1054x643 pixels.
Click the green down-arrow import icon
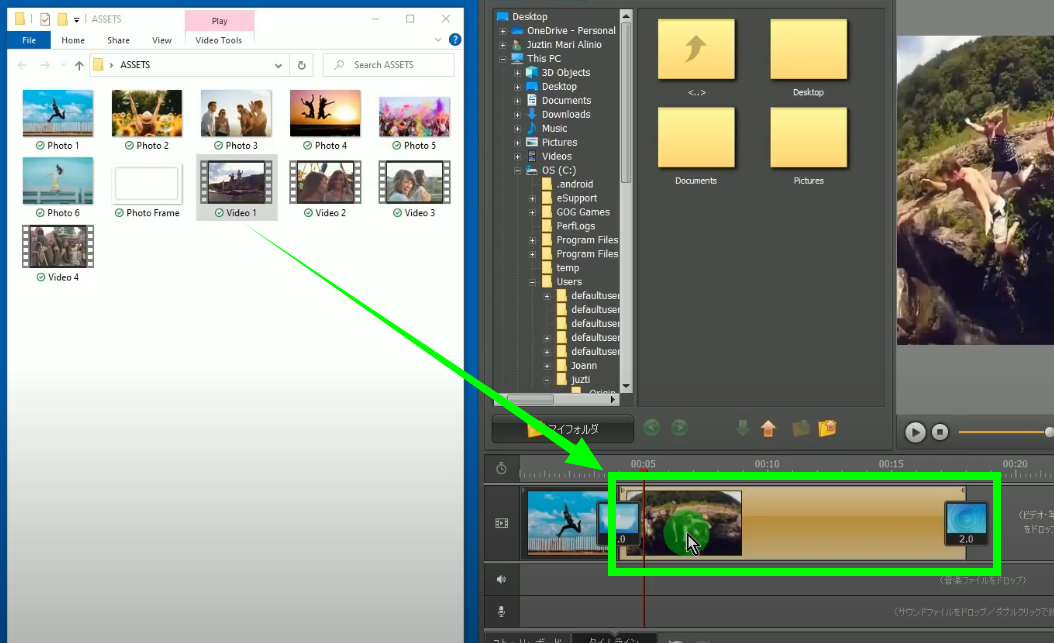tap(742, 428)
